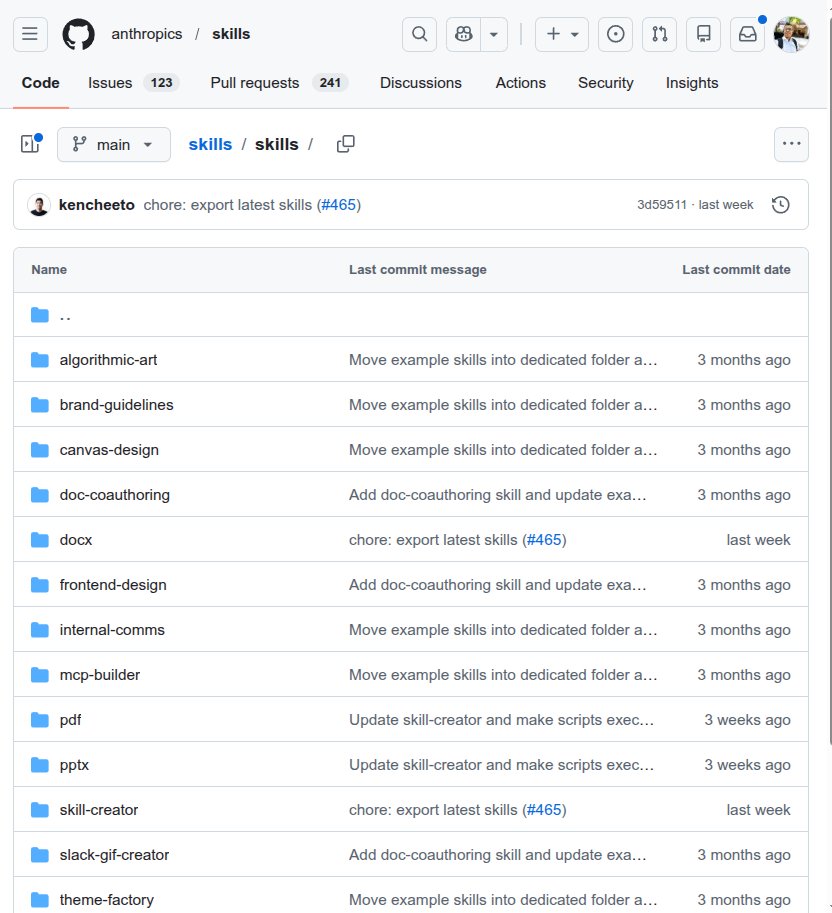Expand the file tree side panel
This screenshot has width=832, height=913.
click(30, 144)
